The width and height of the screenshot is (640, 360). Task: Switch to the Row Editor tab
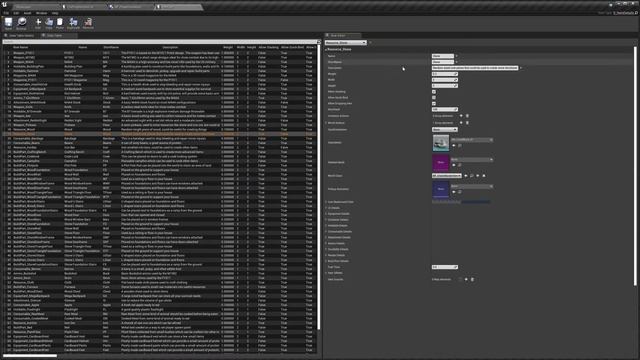point(343,36)
